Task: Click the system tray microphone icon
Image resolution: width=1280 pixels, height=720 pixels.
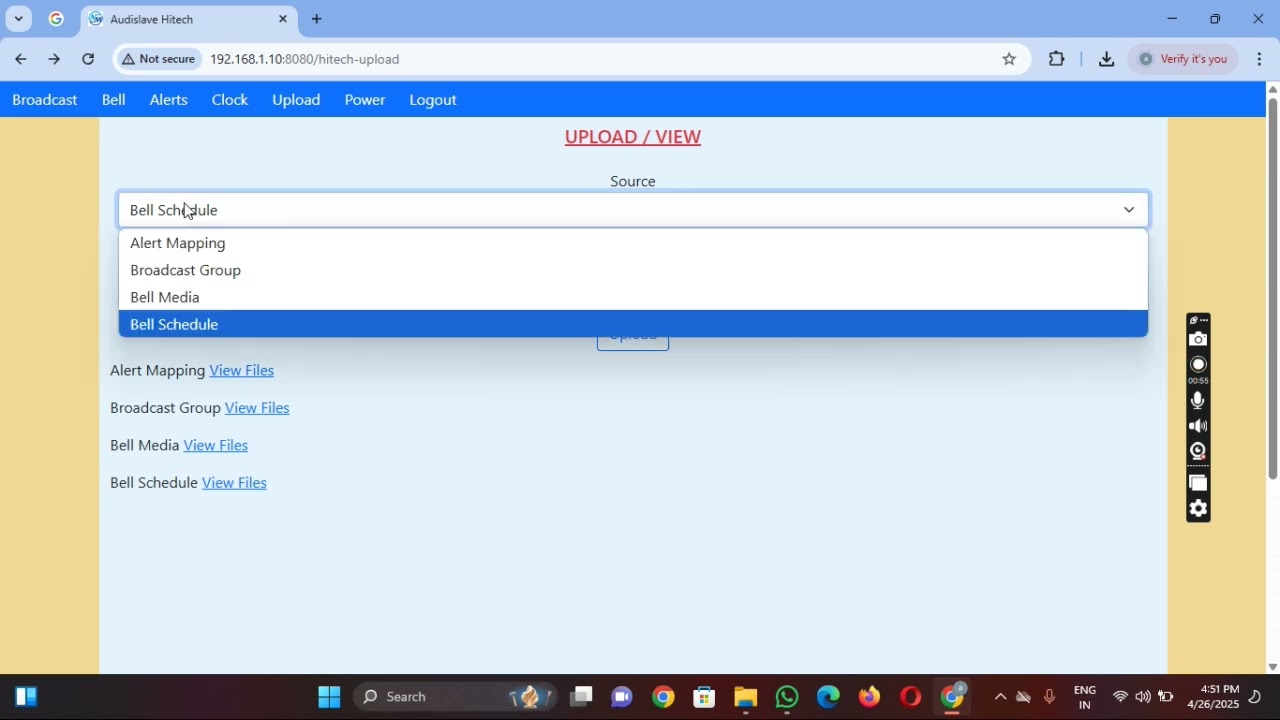Action: click(1049, 697)
